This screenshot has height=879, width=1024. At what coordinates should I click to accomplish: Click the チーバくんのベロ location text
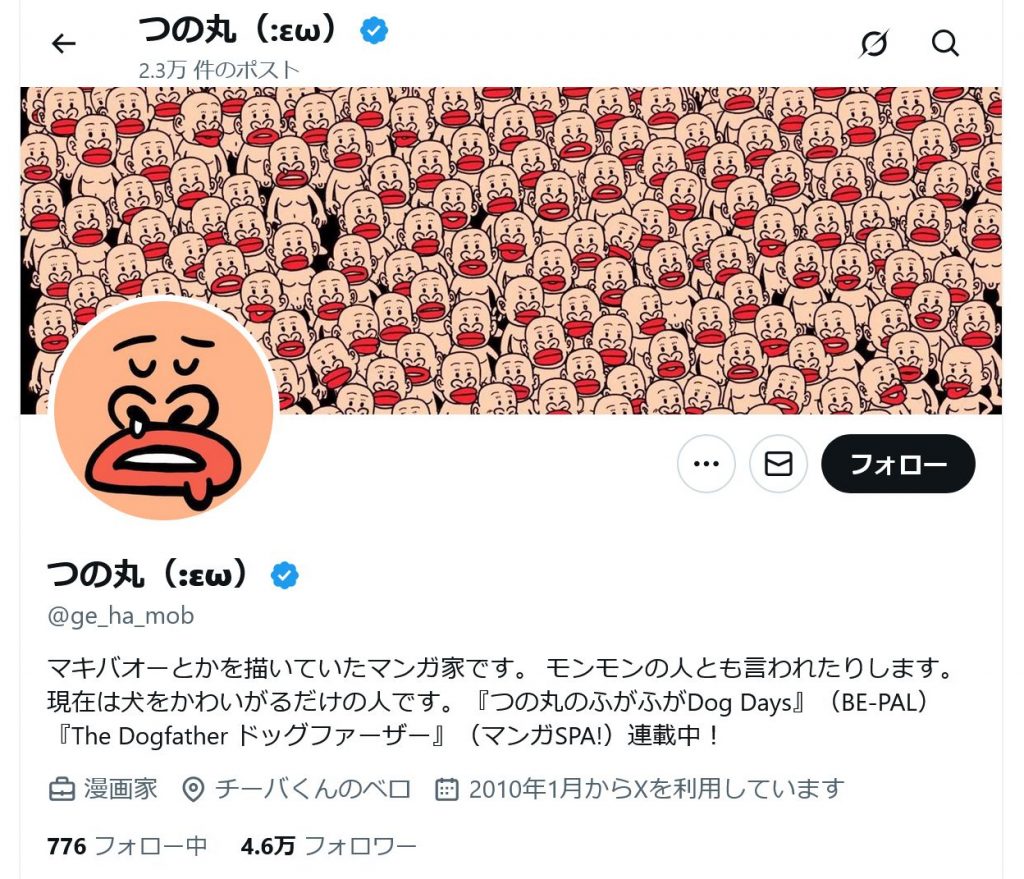click(x=313, y=790)
